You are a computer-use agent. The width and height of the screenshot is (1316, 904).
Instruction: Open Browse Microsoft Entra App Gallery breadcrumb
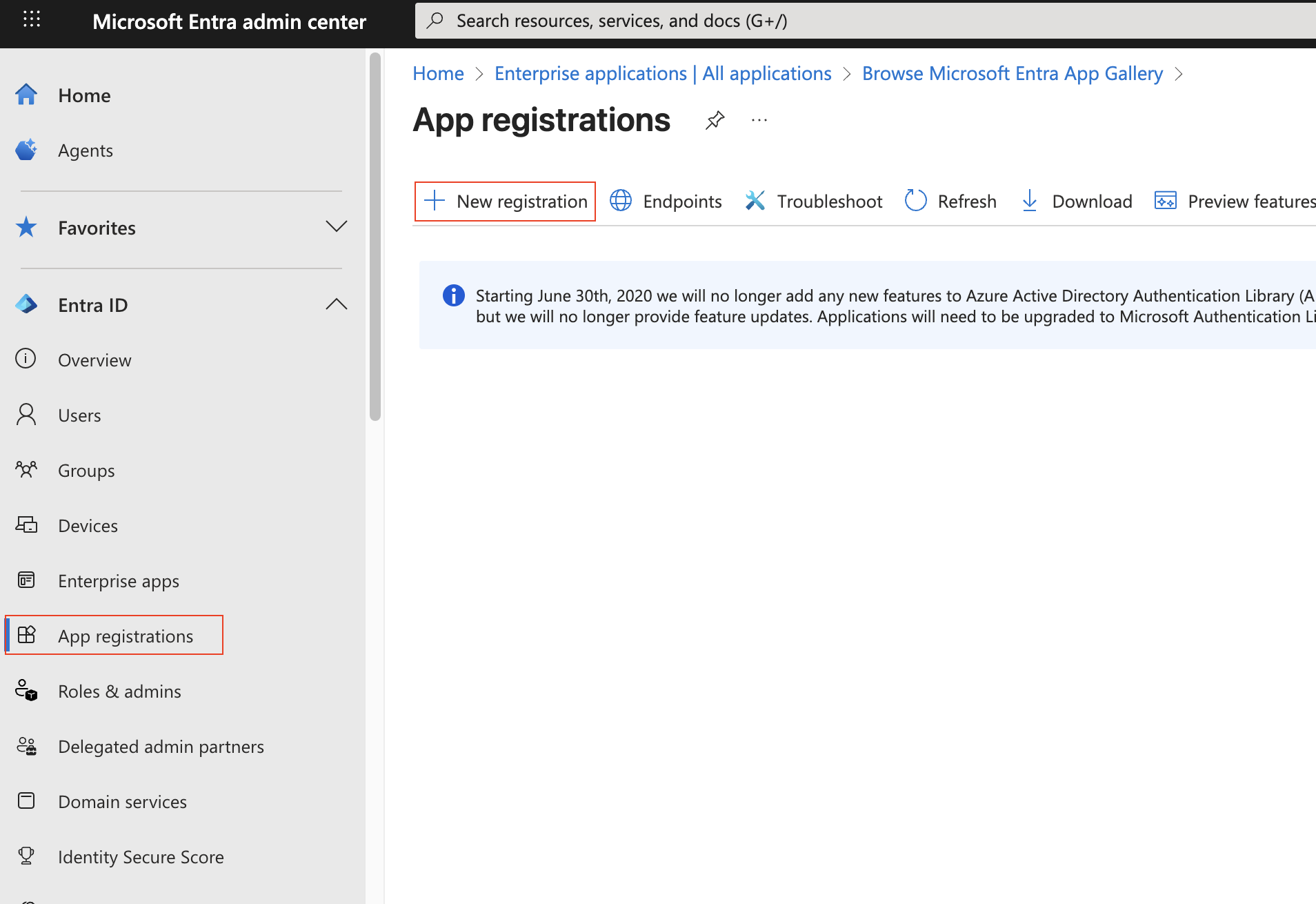click(1012, 73)
